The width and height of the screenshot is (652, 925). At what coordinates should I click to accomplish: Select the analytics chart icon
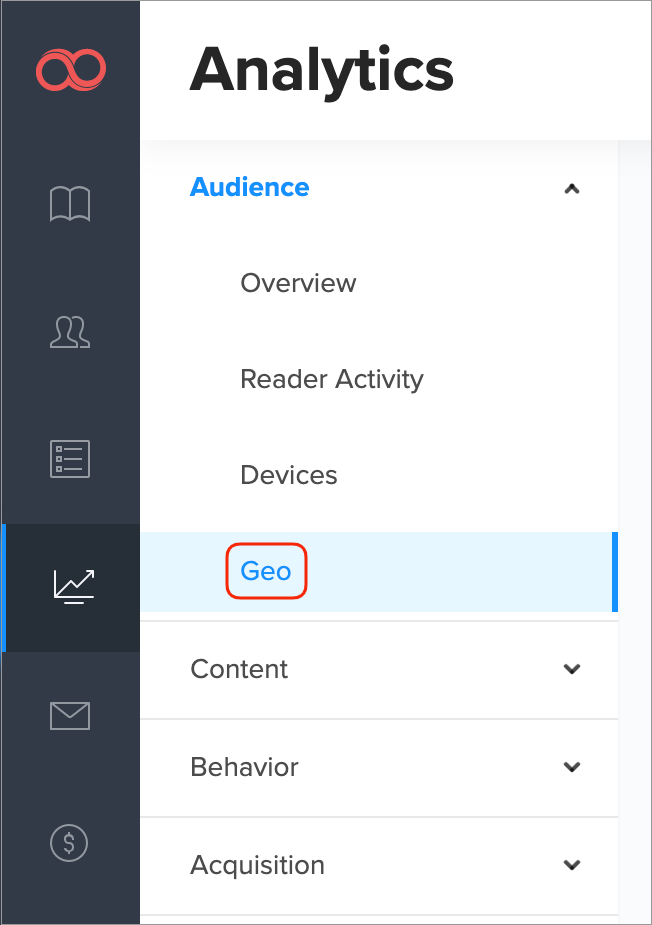pos(73,586)
